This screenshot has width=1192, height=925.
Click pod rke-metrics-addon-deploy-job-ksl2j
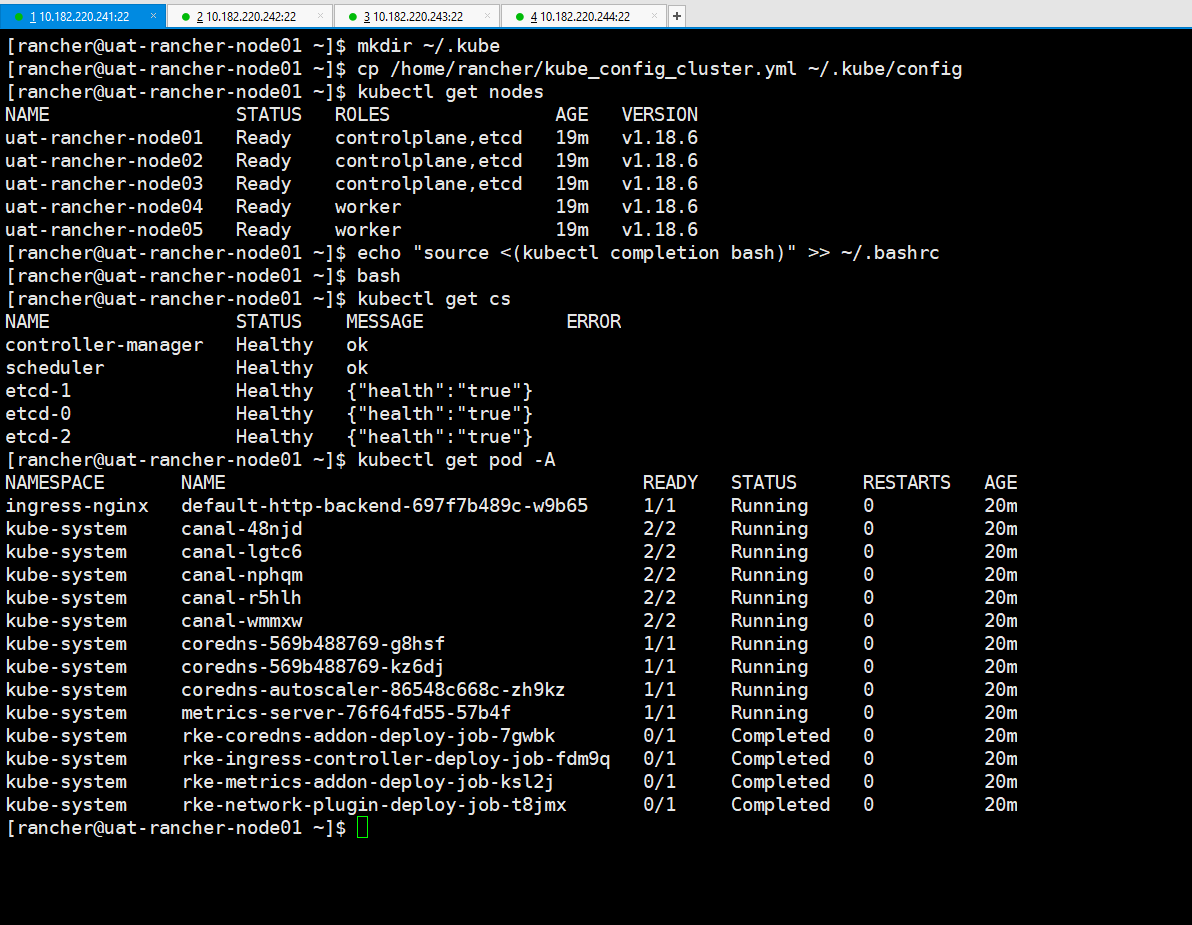tap(367, 782)
